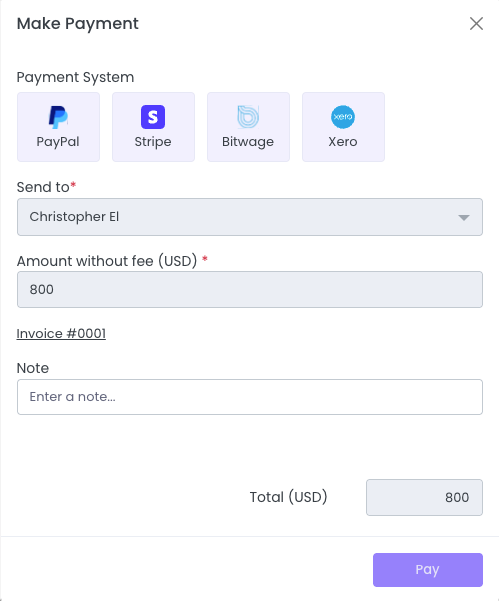Click the Bitwage text label
The height and width of the screenshot is (601, 499).
[x=248, y=142]
